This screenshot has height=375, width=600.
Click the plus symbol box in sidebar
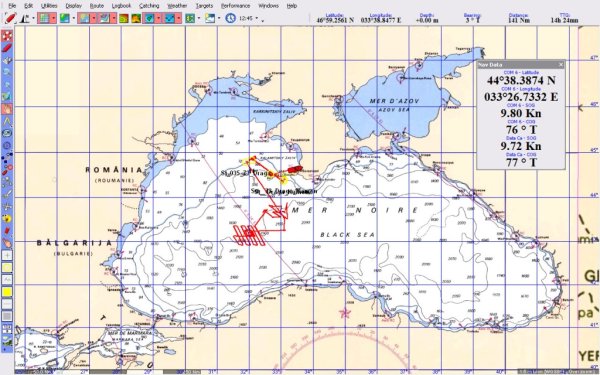coord(7,255)
